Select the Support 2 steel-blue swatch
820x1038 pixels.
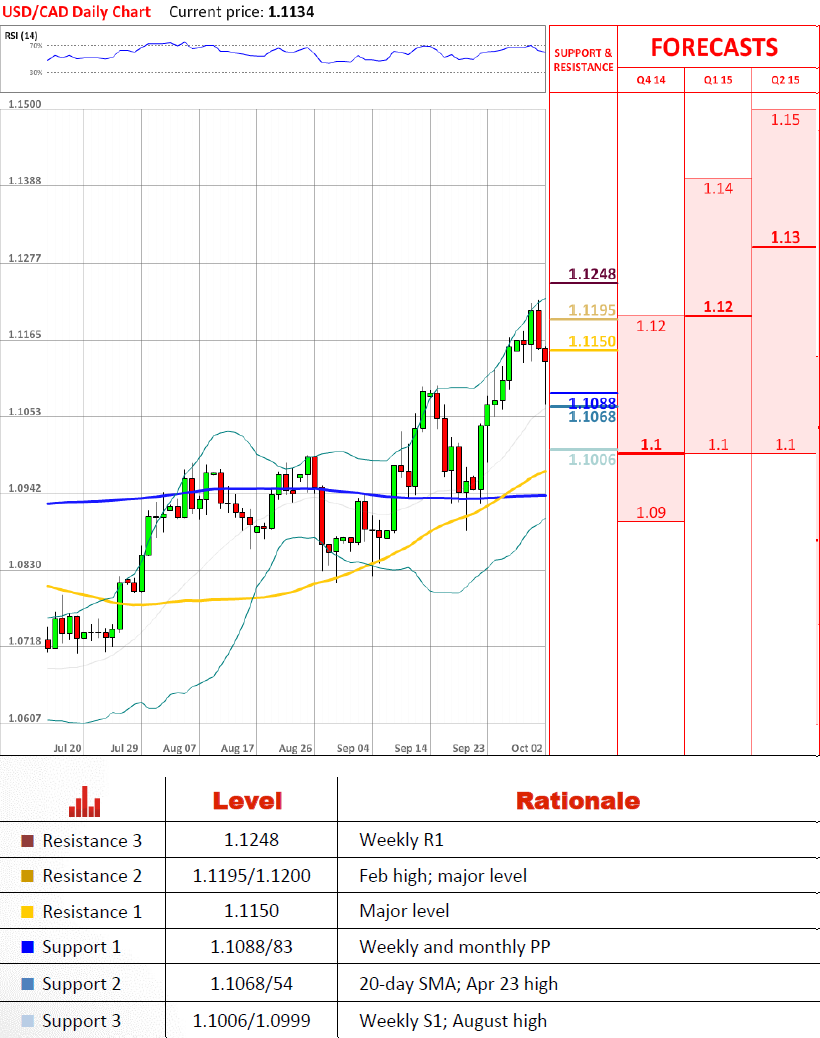point(27,984)
